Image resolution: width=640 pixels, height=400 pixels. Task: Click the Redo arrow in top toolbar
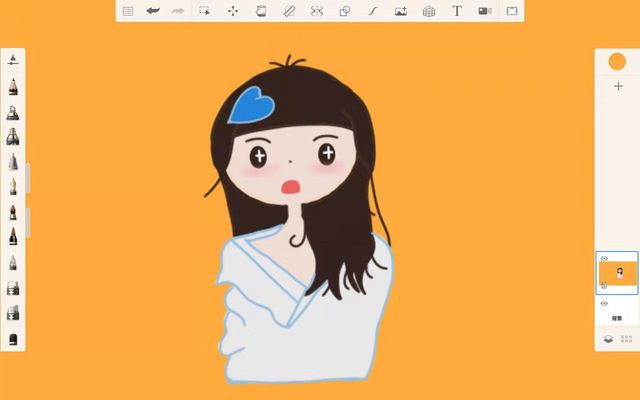pos(178,11)
